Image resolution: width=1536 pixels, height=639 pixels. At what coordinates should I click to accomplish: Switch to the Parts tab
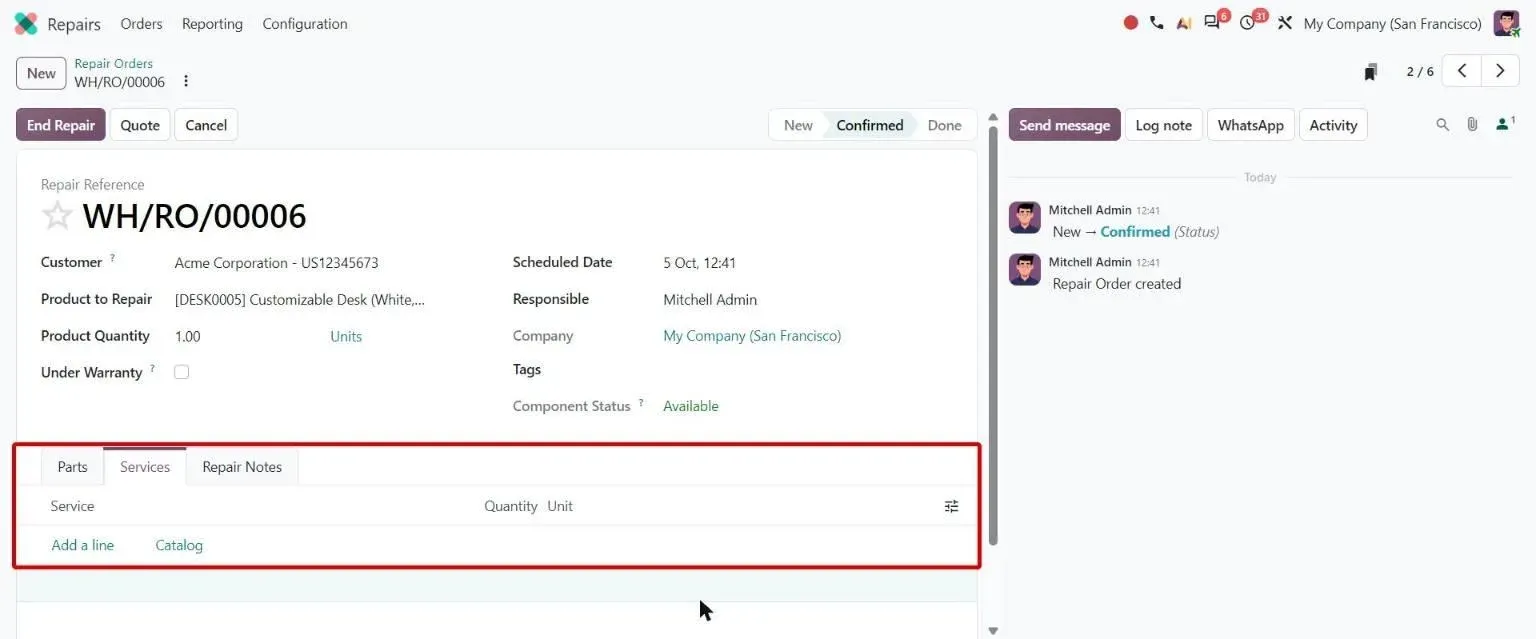72,467
